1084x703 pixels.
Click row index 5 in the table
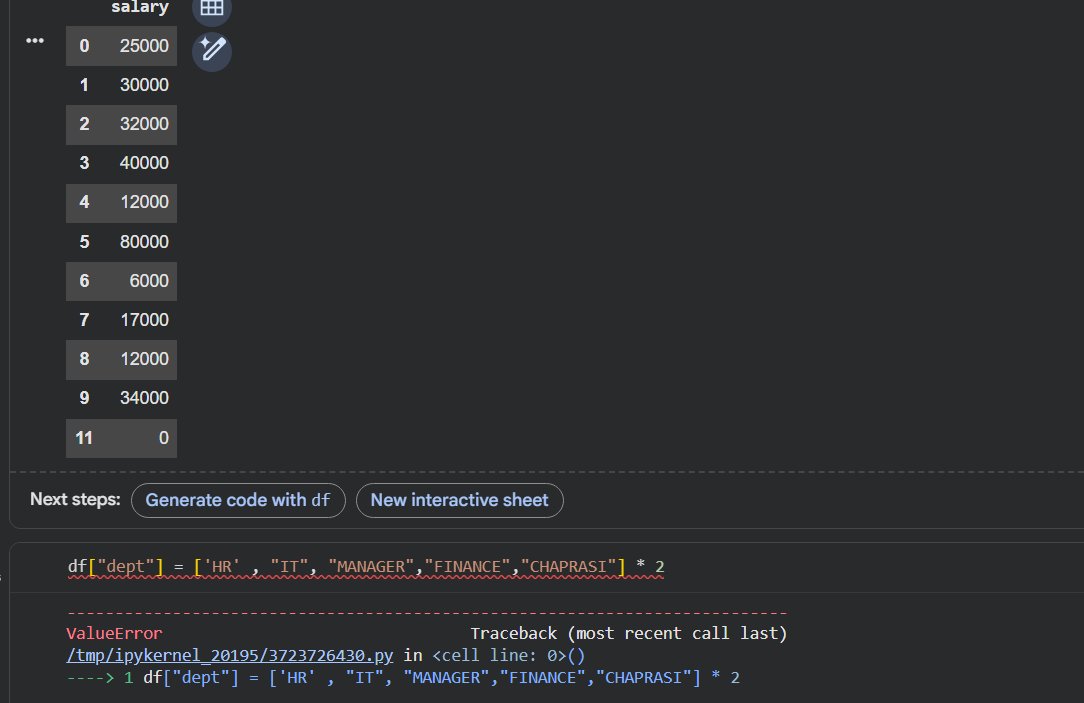coord(84,242)
